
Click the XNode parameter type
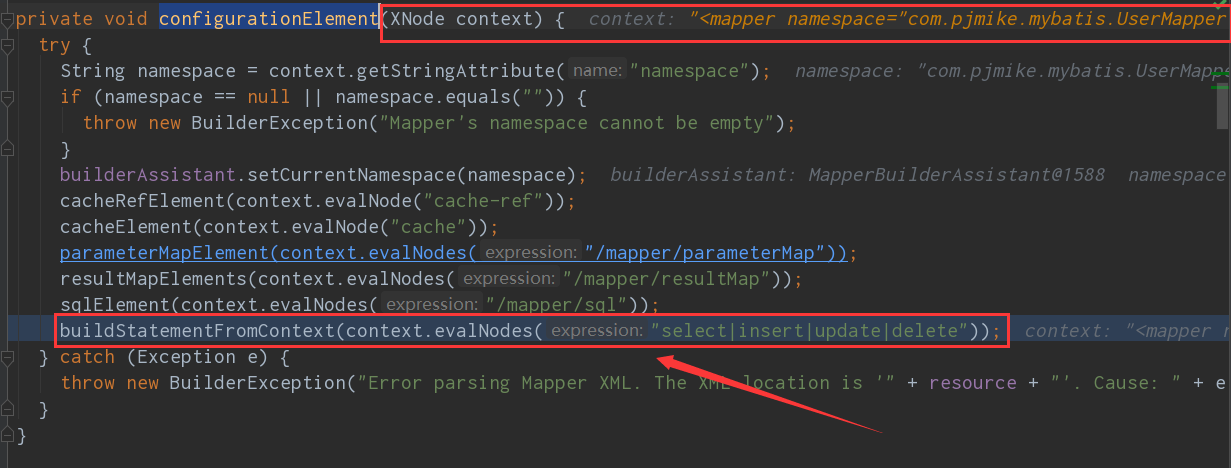pyautogui.click(x=416, y=19)
